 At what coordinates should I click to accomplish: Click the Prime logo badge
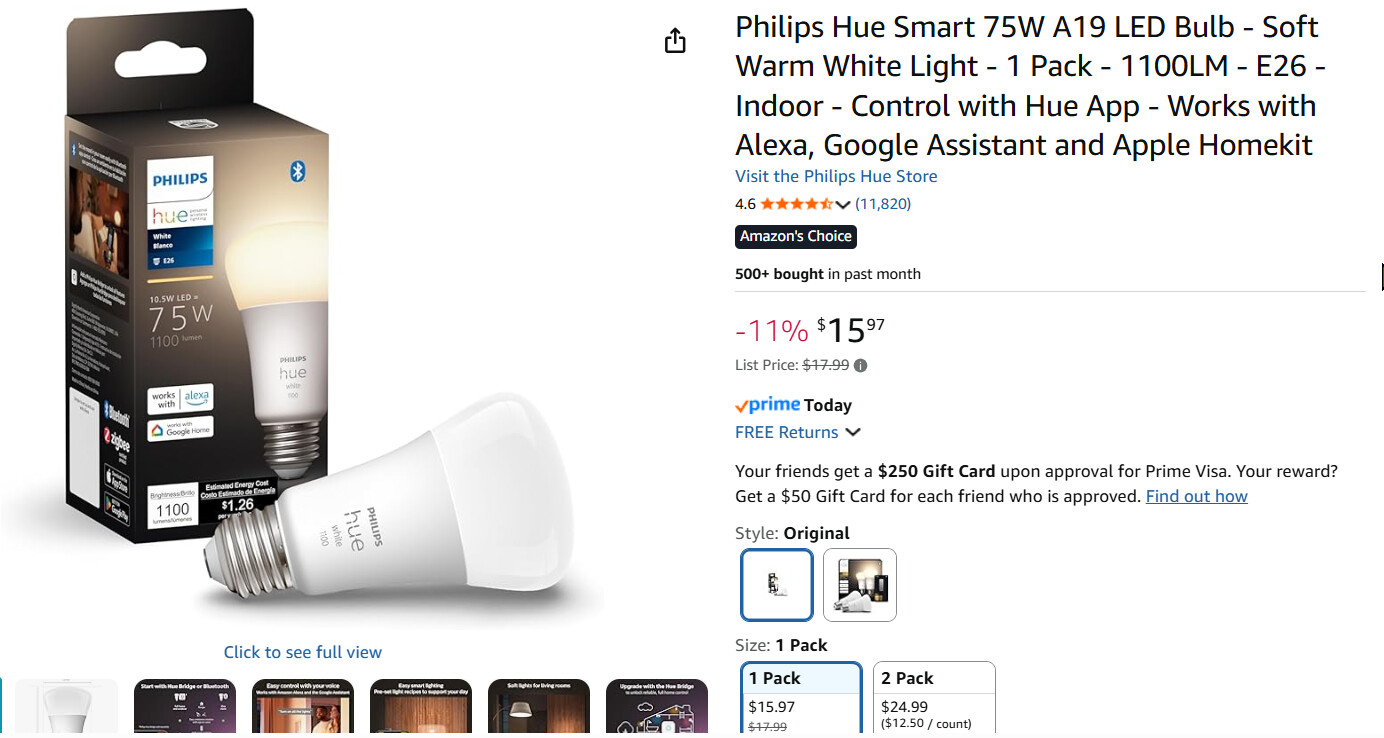[768, 405]
